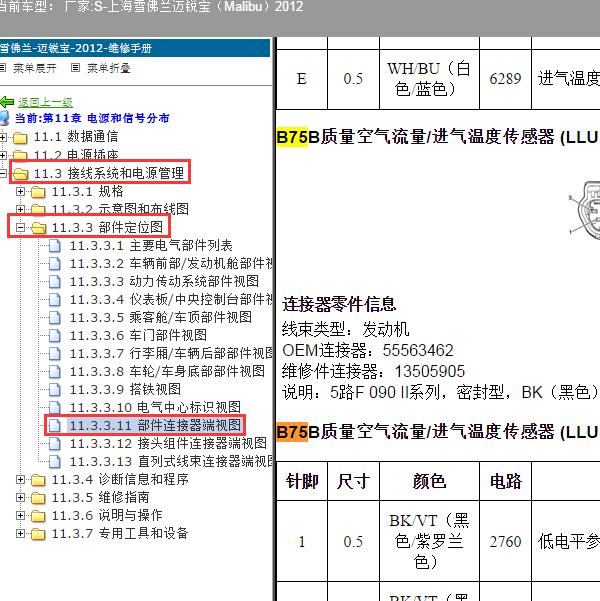
Task: Open 11.3.3.12 接头组件连接器端视图
Action: 168,443
